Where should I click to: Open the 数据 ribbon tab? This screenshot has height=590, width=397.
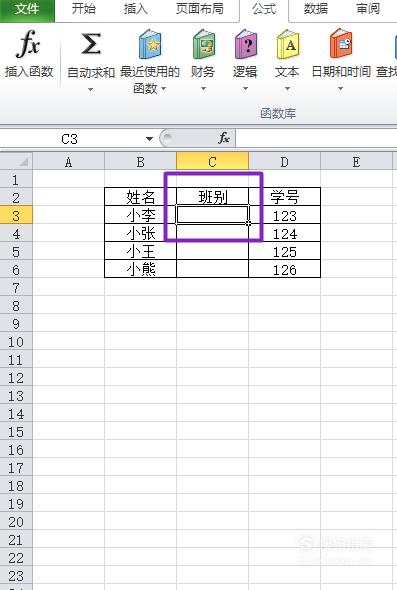point(316,9)
